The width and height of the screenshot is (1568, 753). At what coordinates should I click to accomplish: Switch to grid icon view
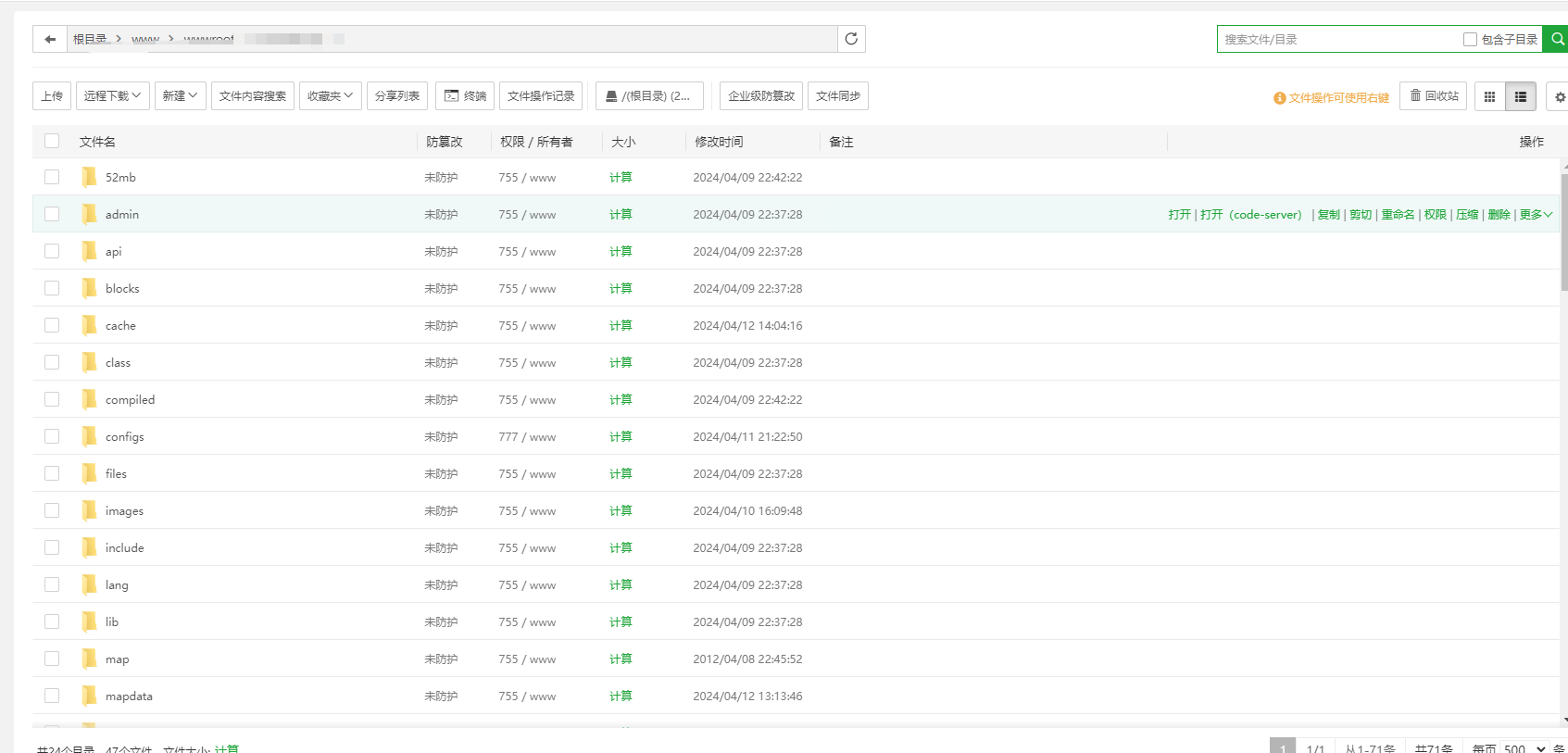(x=1489, y=96)
